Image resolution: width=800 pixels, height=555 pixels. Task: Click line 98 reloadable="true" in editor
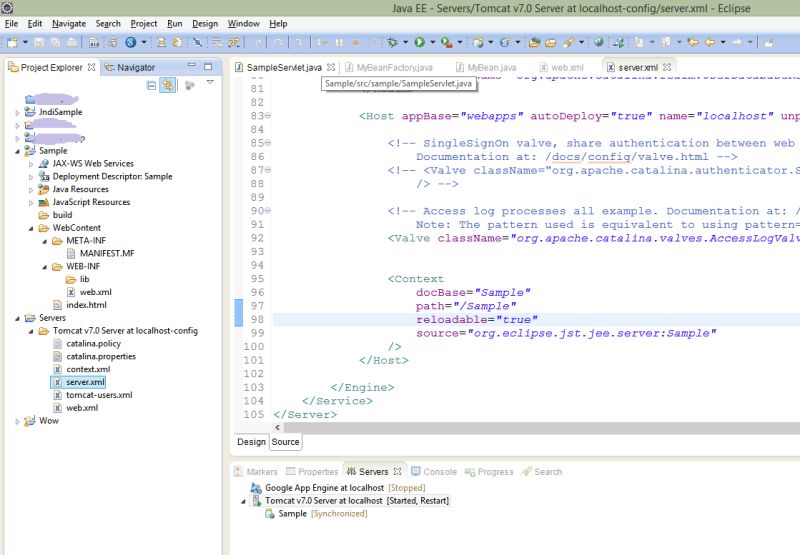pos(477,320)
